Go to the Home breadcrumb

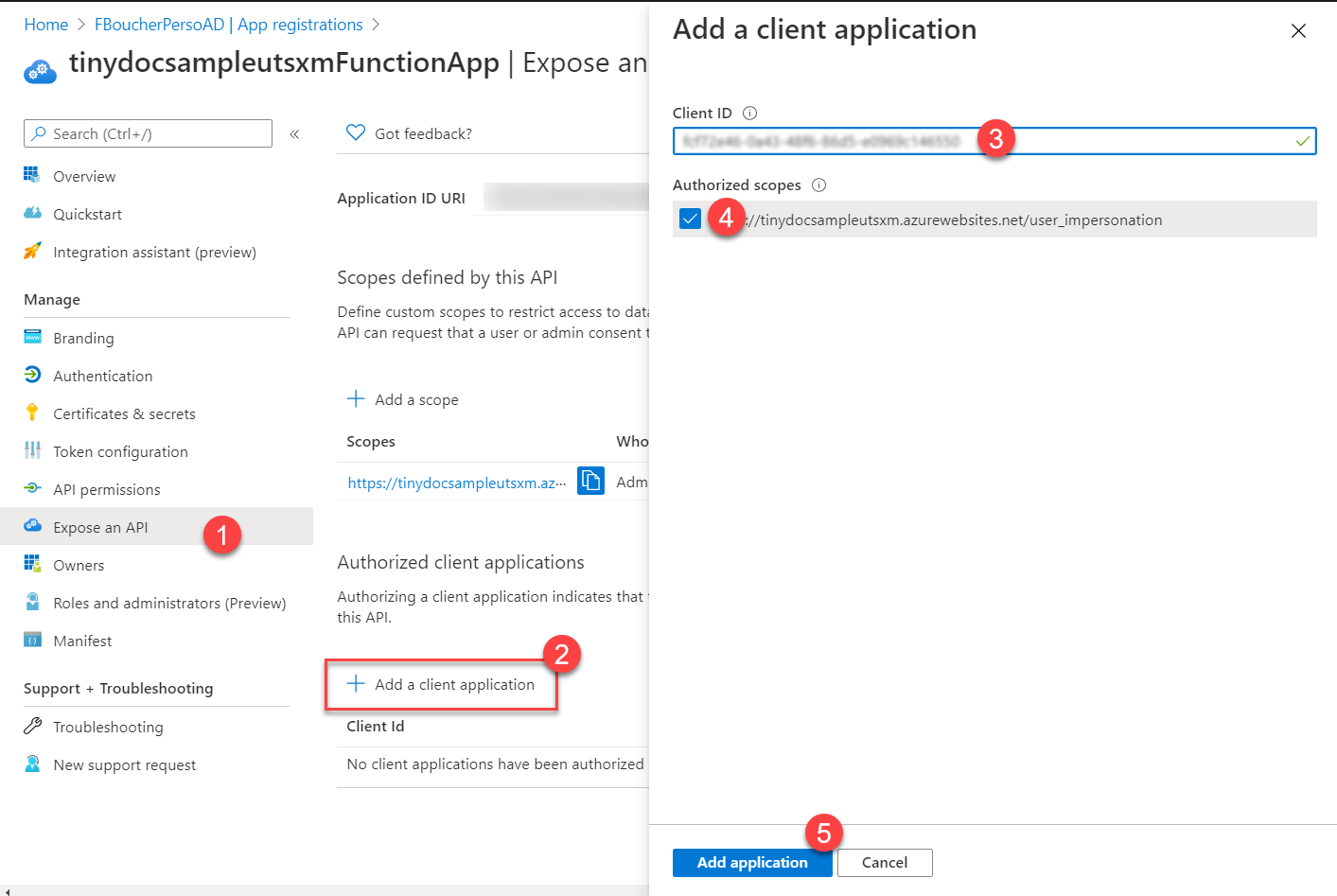coord(46,25)
